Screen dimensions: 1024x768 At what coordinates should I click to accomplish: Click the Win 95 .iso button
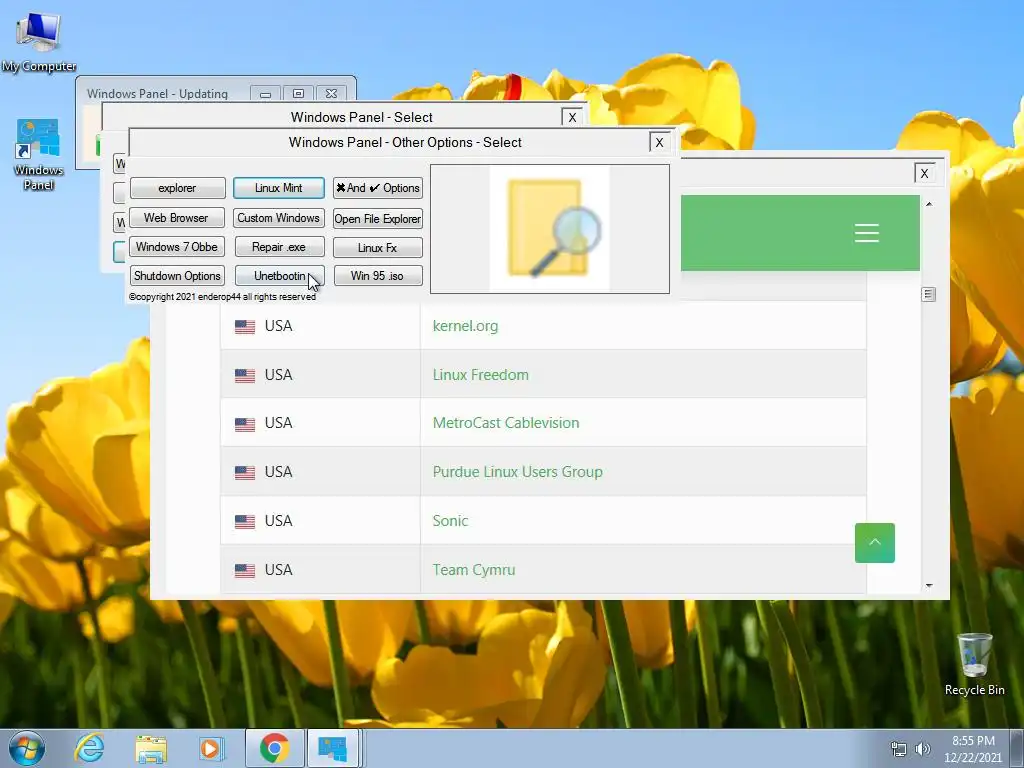tap(378, 276)
